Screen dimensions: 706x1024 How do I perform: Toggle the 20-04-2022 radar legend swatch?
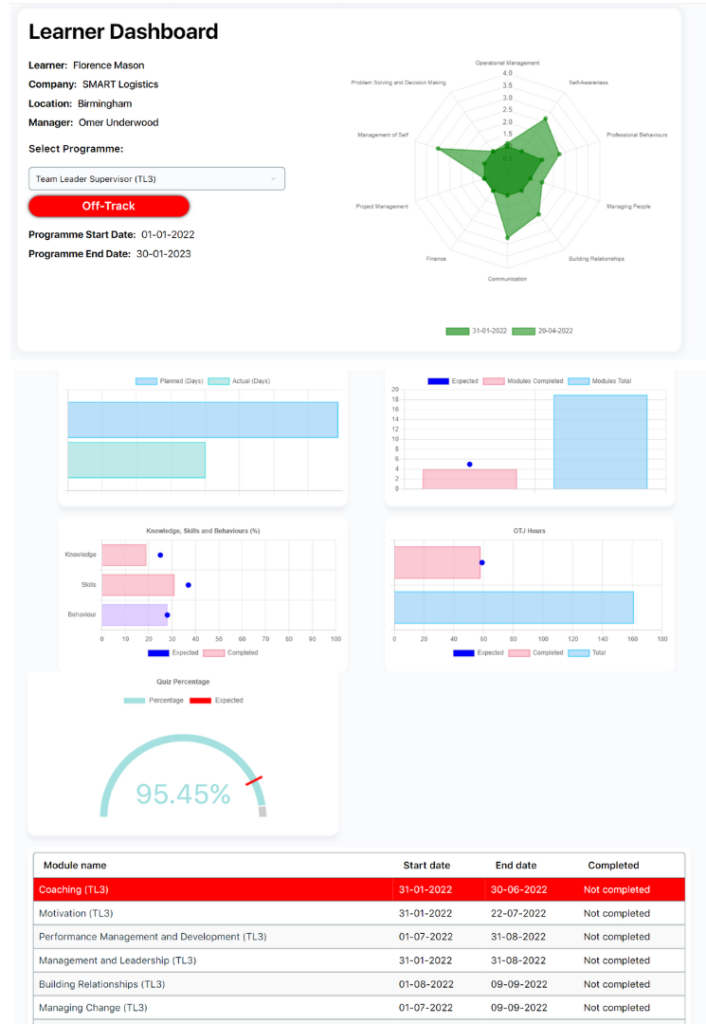[x=523, y=331]
